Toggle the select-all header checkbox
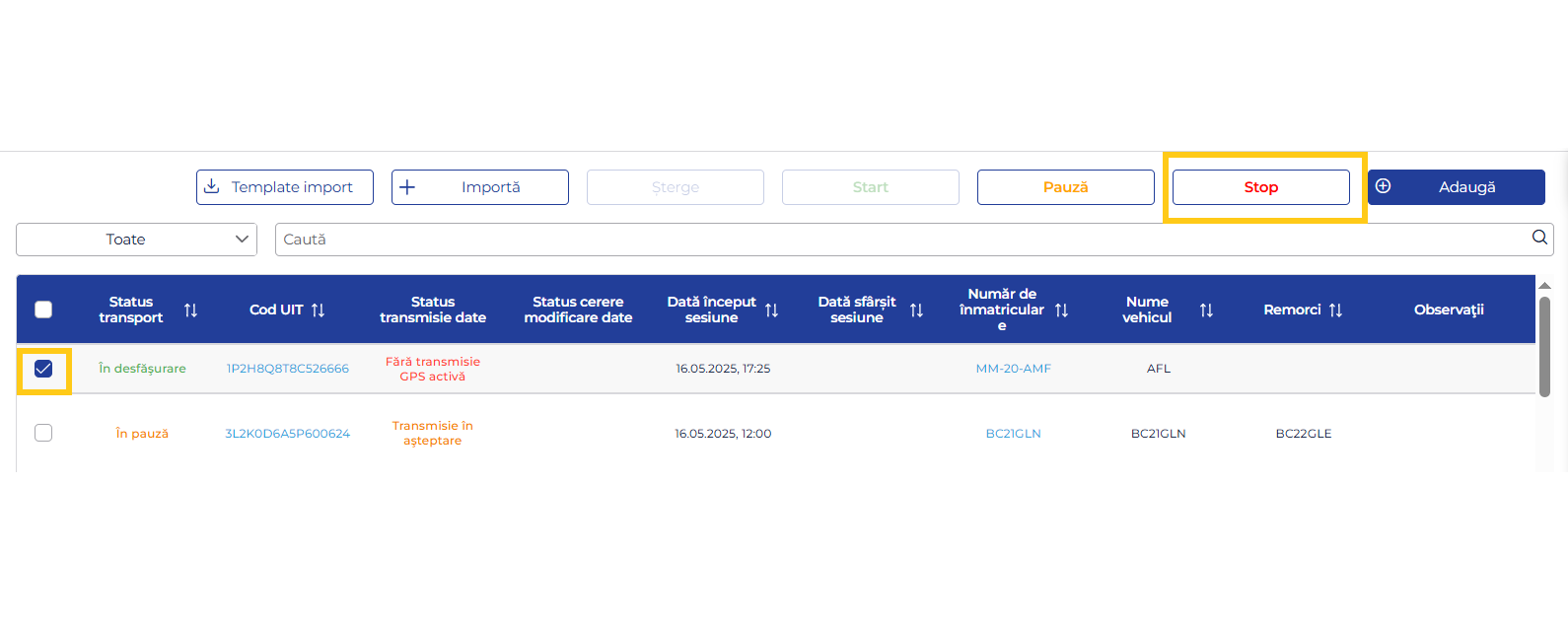 tap(43, 310)
